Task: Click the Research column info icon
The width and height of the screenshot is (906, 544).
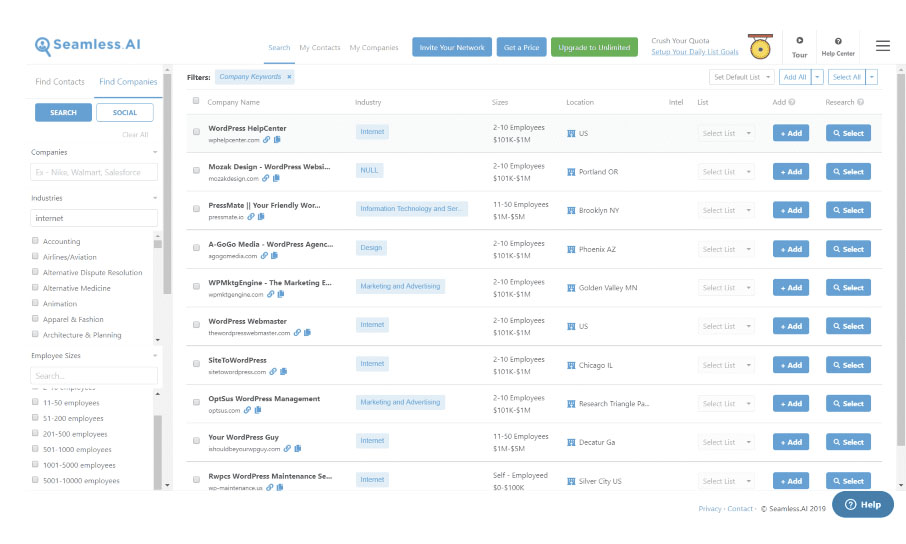Action: tap(860, 102)
